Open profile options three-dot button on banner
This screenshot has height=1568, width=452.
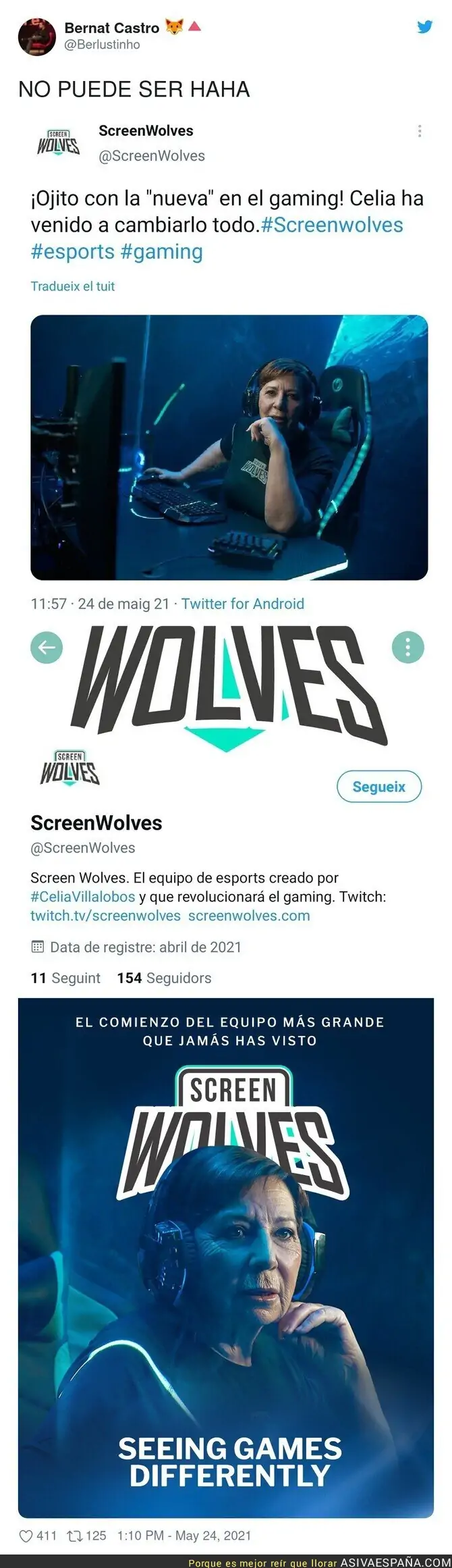[407, 648]
